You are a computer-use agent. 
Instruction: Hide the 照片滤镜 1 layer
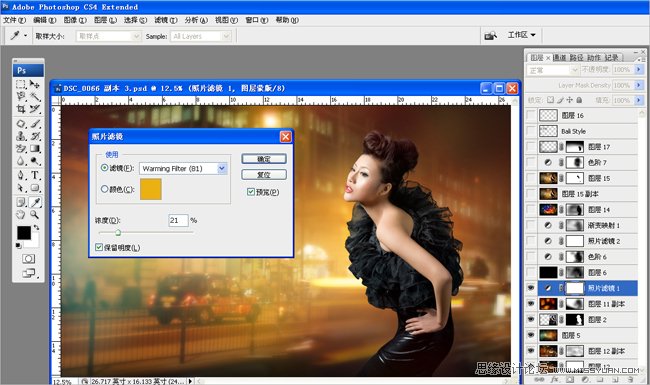(531, 288)
